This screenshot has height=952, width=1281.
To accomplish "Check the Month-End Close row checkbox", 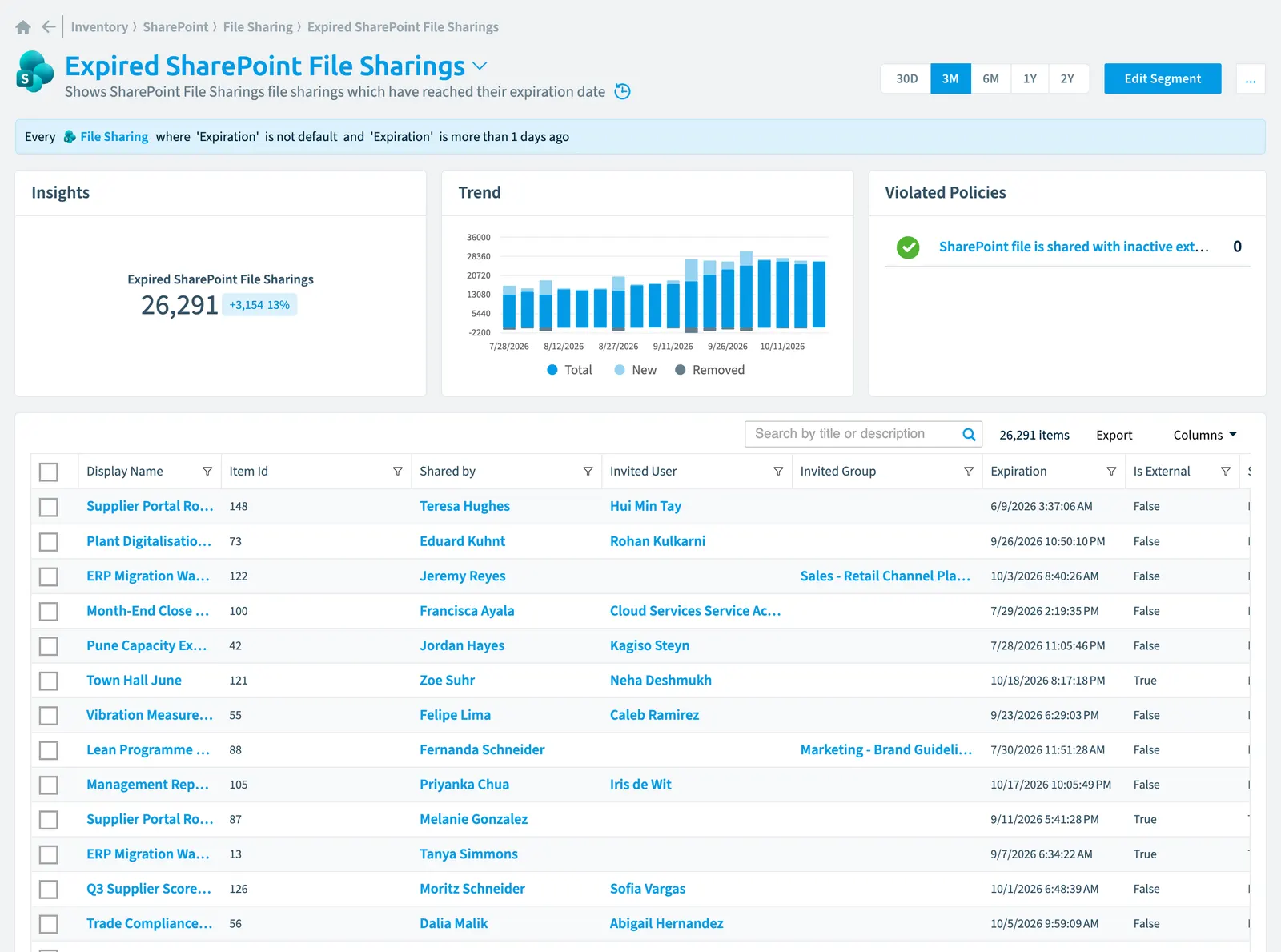I will (49, 612).
